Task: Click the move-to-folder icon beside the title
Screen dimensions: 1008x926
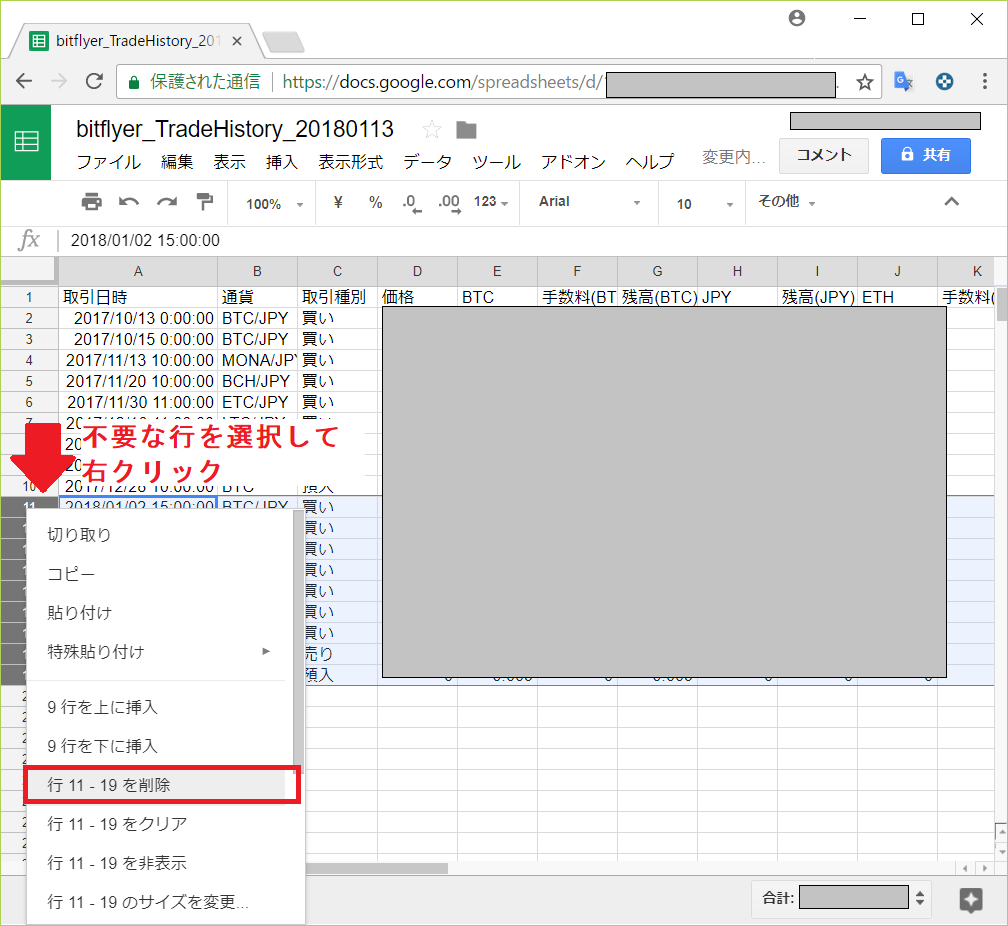Action: point(464,128)
